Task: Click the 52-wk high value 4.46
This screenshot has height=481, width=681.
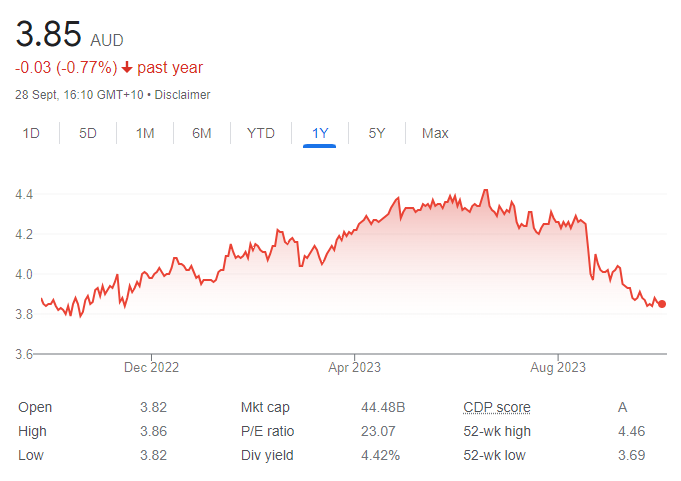Action: [631, 431]
